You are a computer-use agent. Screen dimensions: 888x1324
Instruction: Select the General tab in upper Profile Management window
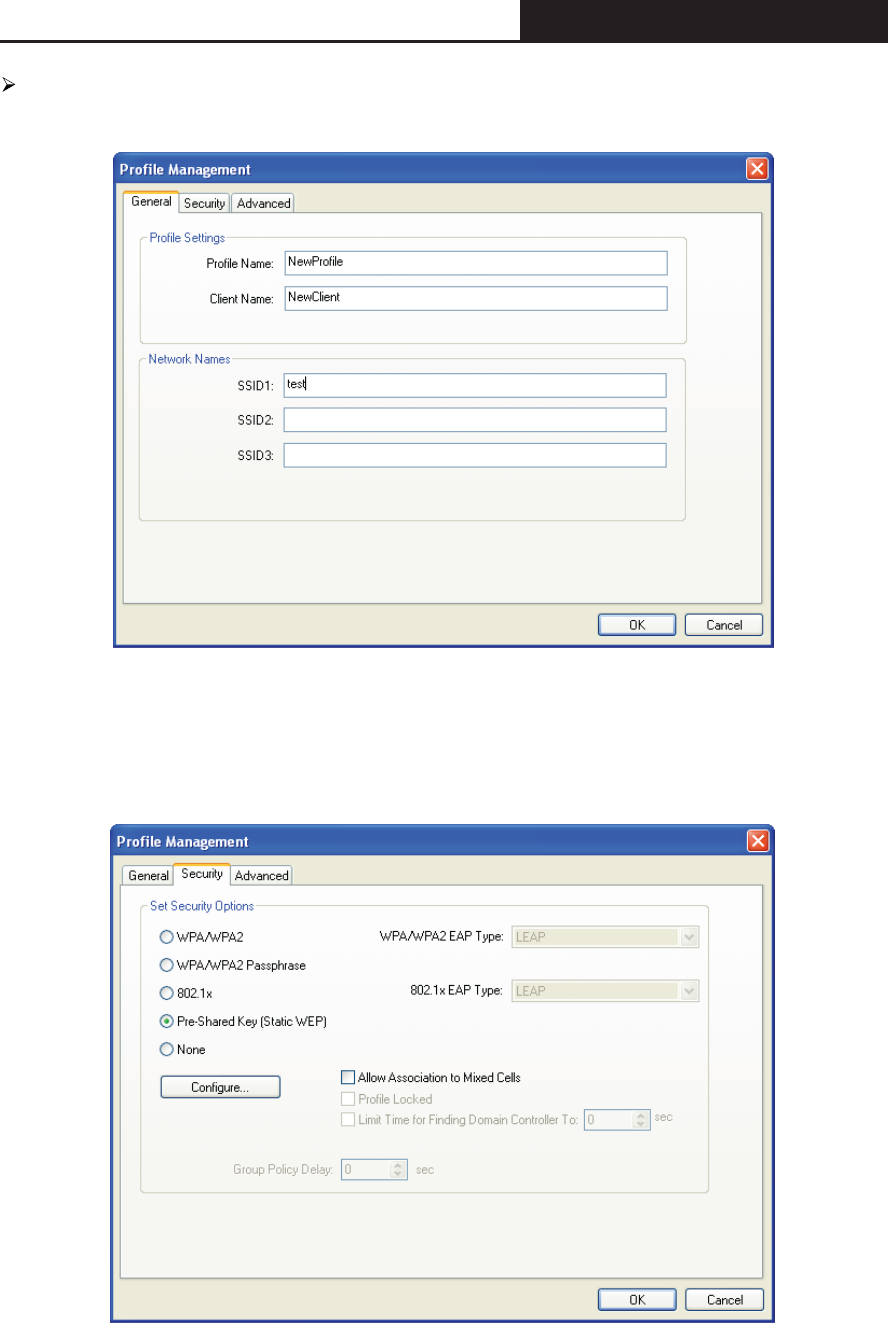pos(151,201)
